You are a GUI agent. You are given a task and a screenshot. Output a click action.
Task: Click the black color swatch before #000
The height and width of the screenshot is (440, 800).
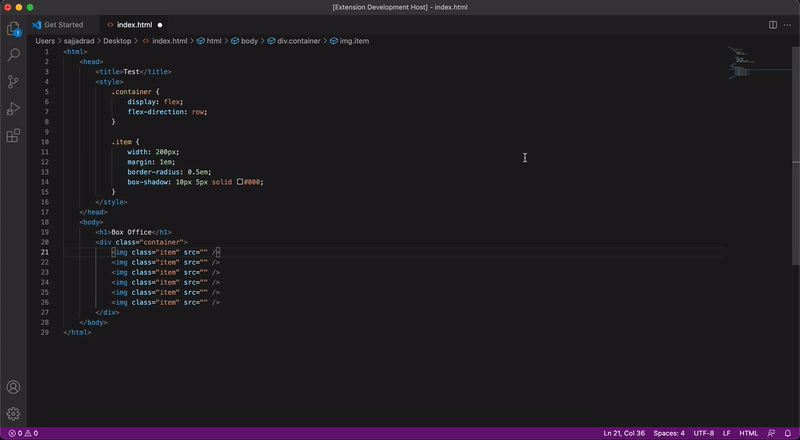tap(240, 182)
